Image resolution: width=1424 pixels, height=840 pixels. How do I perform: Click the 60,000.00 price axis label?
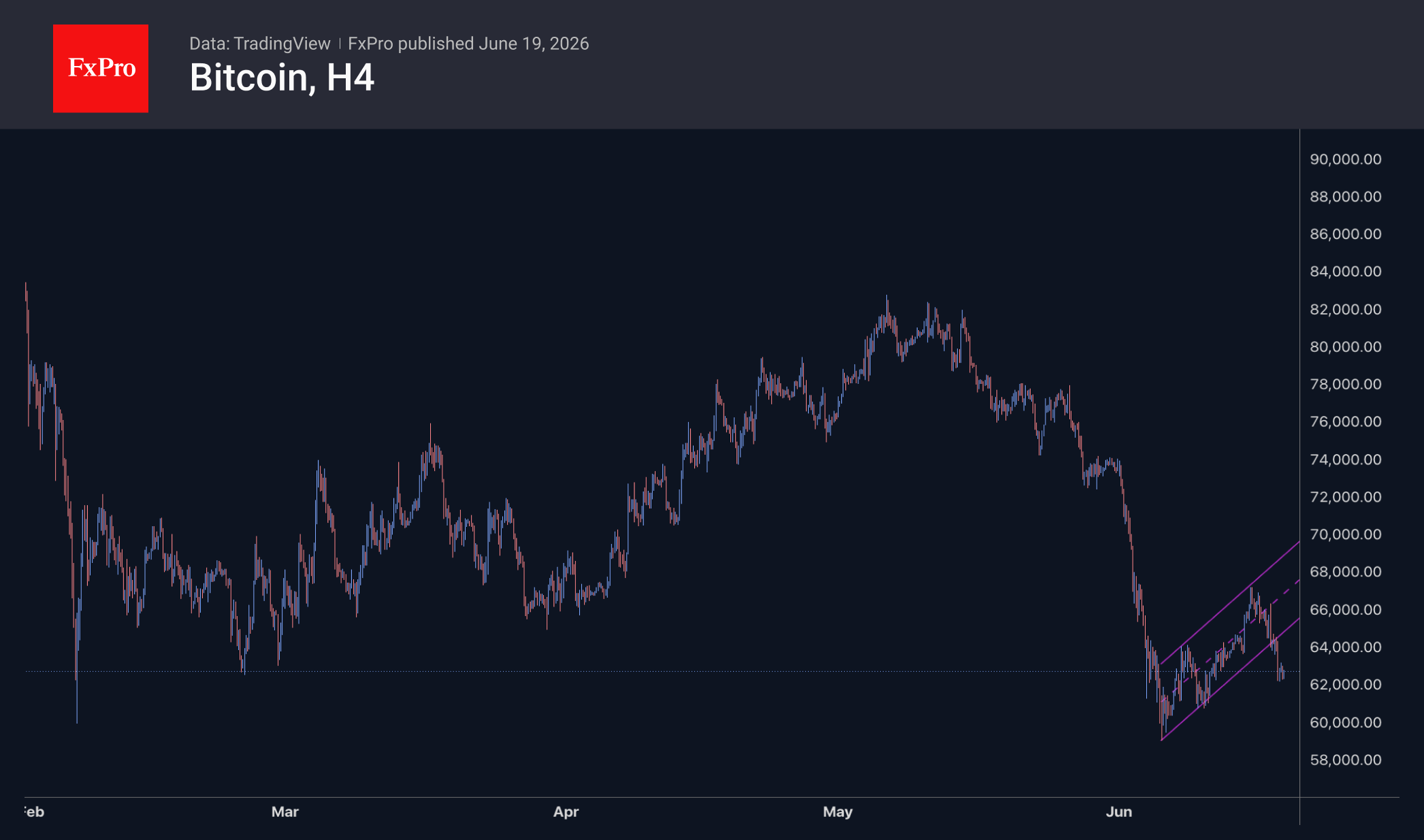(x=1346, y=722)
